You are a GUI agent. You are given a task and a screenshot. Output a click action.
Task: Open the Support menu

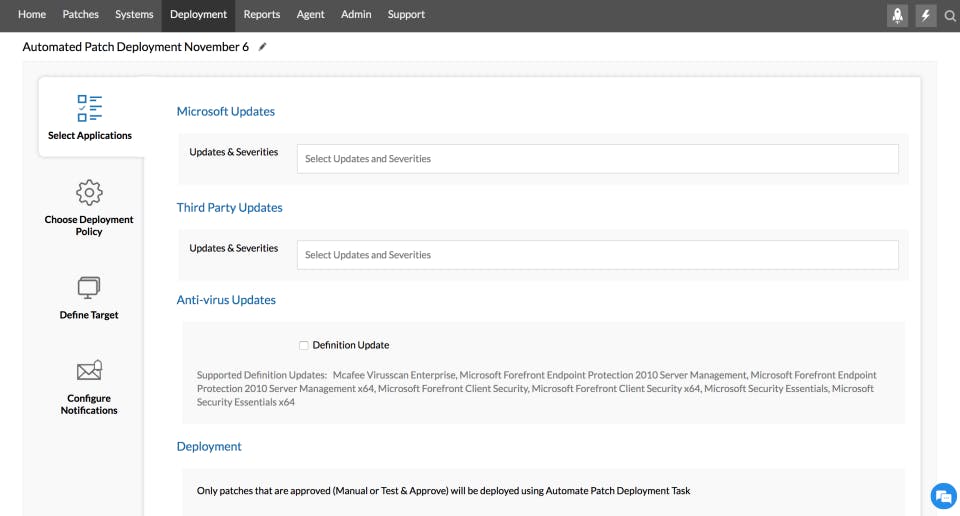406,14
